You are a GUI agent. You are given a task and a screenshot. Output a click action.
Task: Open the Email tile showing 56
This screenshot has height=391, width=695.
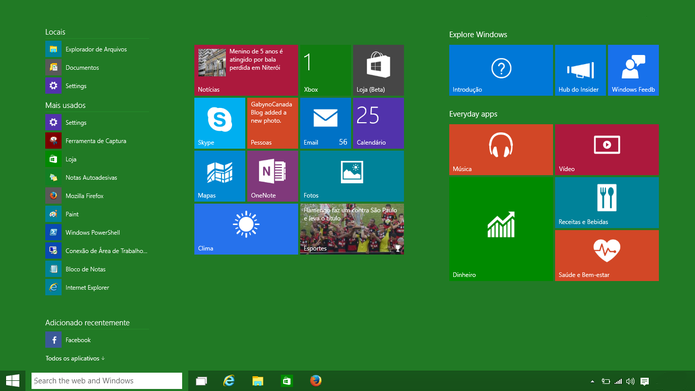[325, 123]
